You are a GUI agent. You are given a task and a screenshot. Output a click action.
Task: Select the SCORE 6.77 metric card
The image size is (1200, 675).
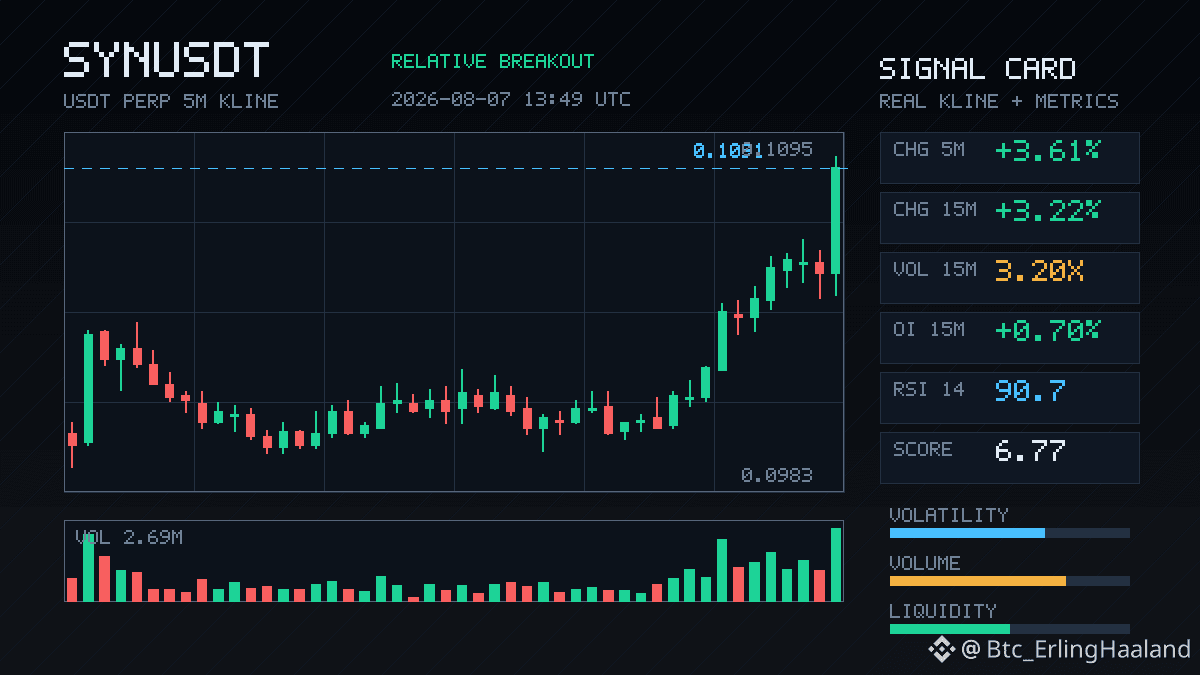pos(1009,457)
